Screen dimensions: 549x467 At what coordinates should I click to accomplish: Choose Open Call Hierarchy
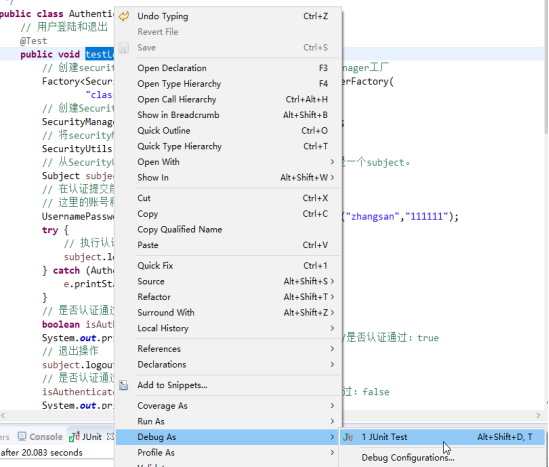pyautogui.click(x=228, y=99)
